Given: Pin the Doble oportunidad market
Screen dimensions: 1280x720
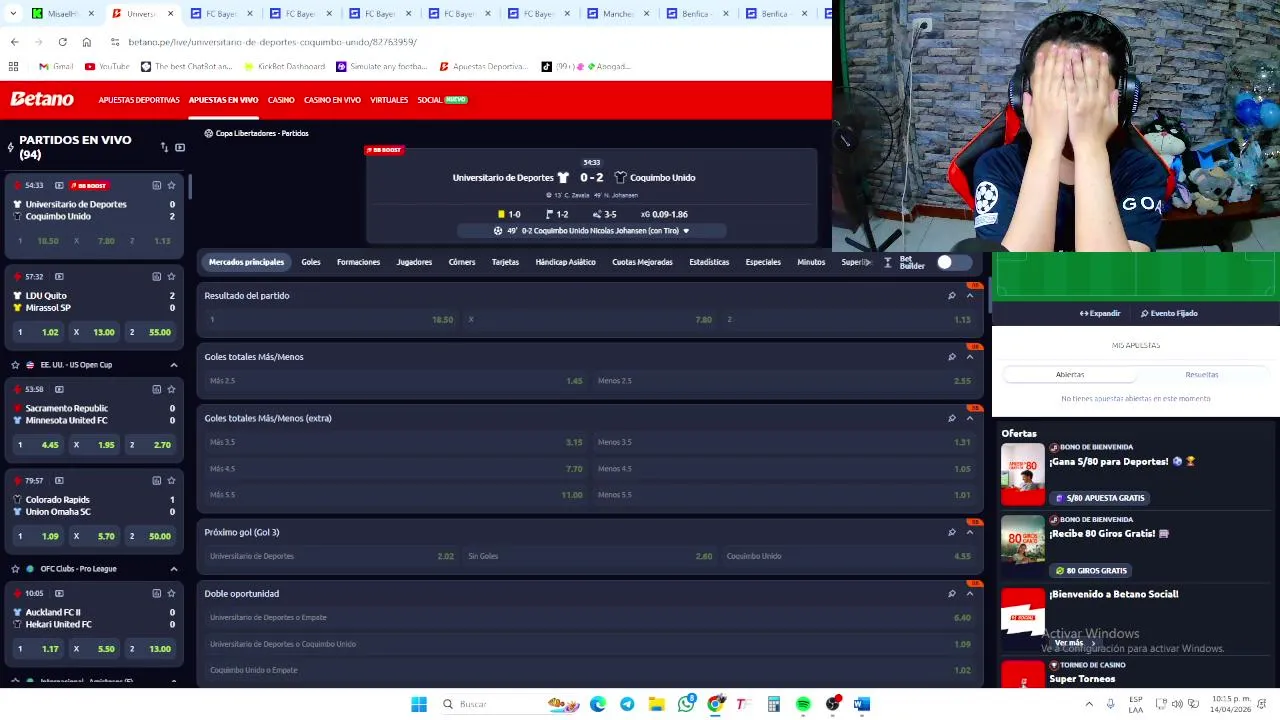Looking at the screenshot, I should 951,594.
